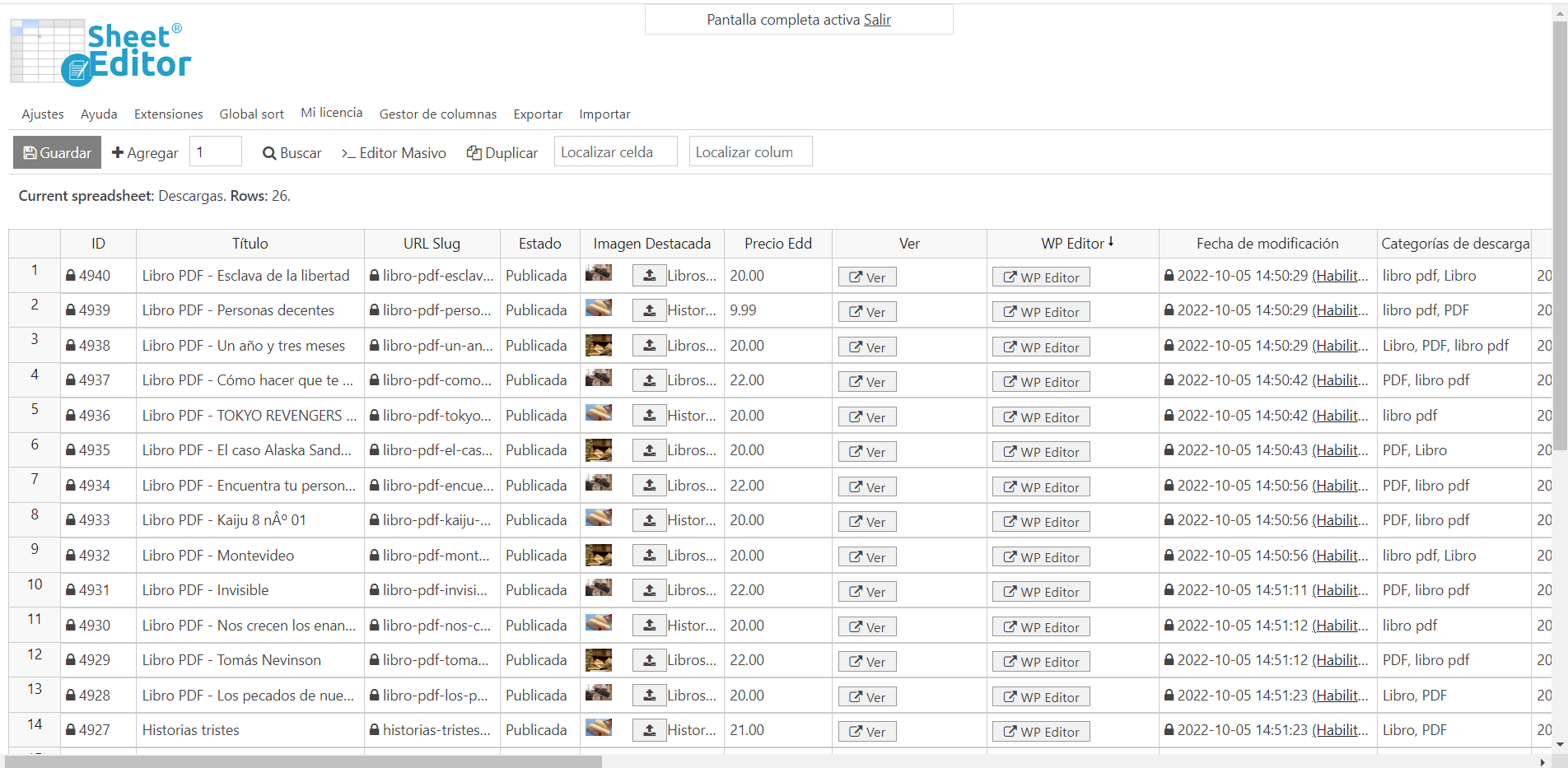The image size is (1568, 768).
Task: Save changes with the Guardar button
Action: point(57,153)
